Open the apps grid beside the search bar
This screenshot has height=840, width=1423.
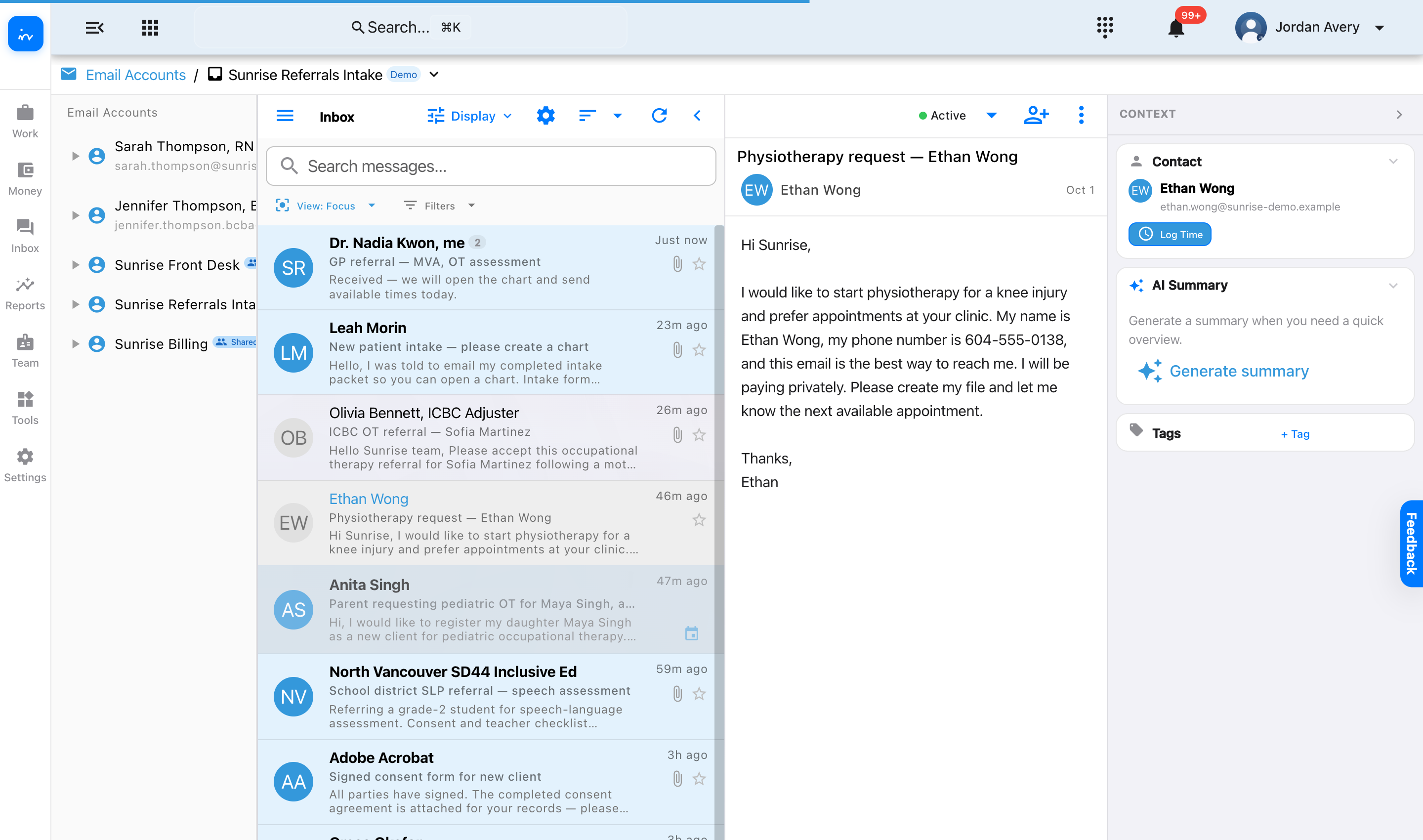tap(150, 27)
